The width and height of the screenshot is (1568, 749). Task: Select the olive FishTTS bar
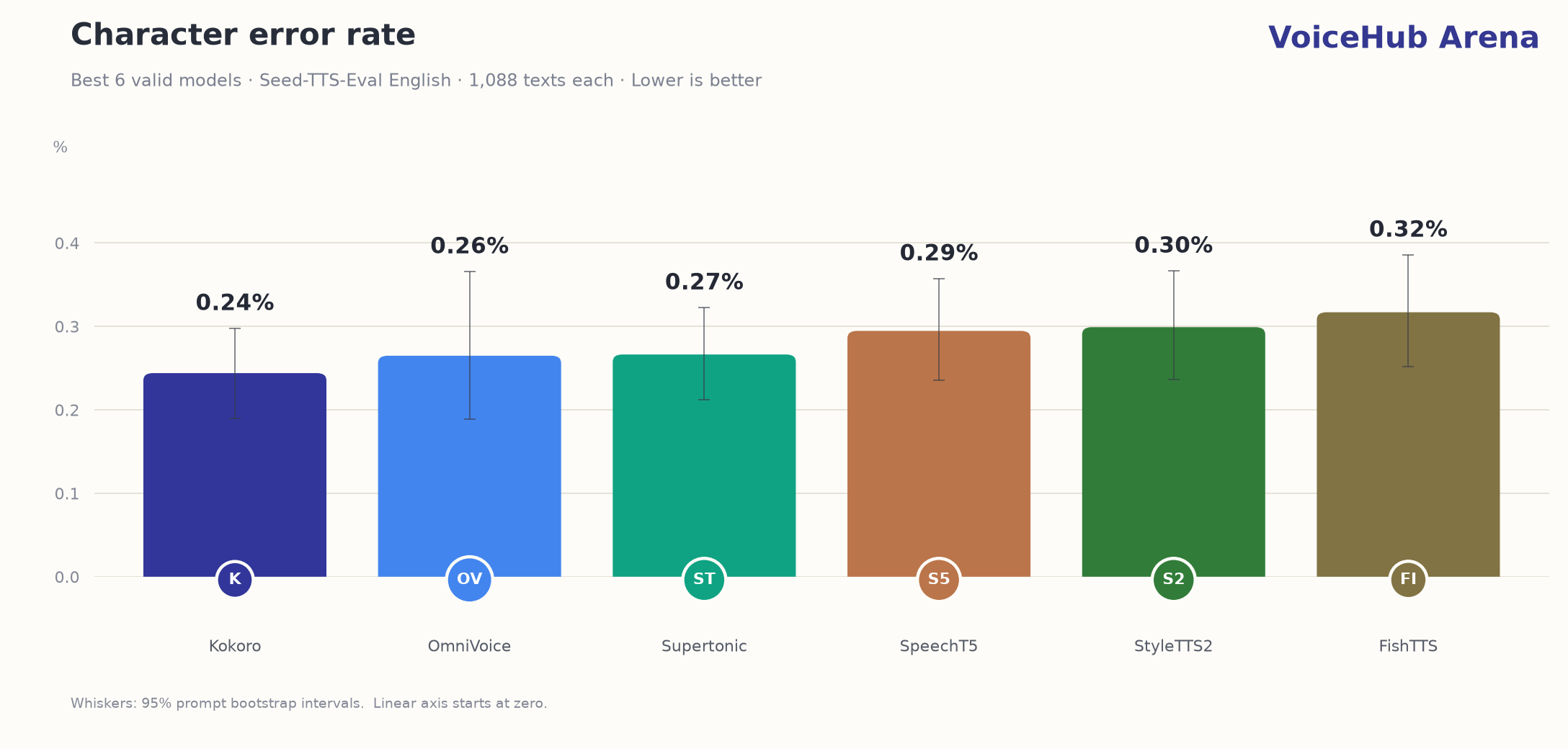tap(1408, 444)
